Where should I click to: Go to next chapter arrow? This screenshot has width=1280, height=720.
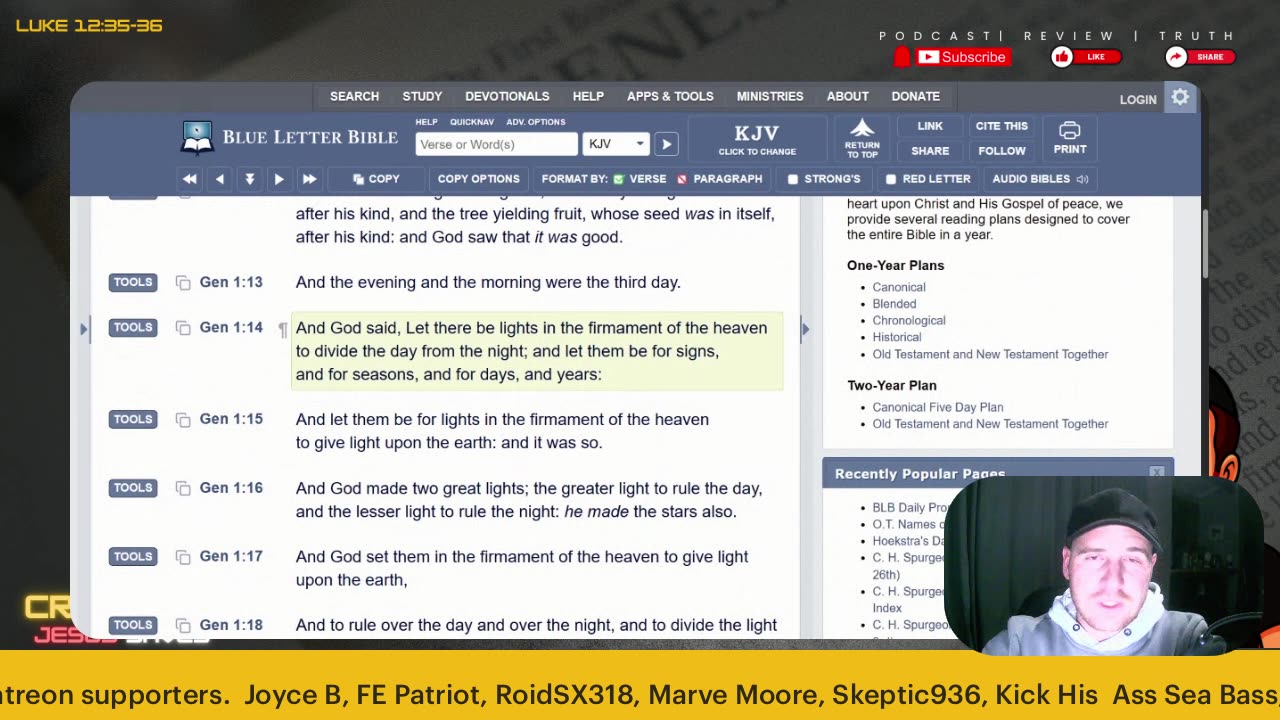pyautogui.click(x=279, y=179)
